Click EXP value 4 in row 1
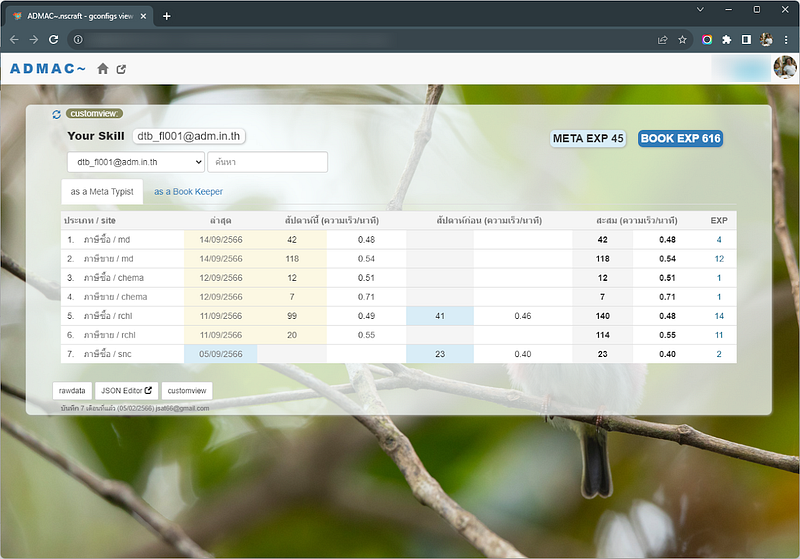The height and width of the screenshot is (559, 800). pyautogui.click(x=719, y=240)
